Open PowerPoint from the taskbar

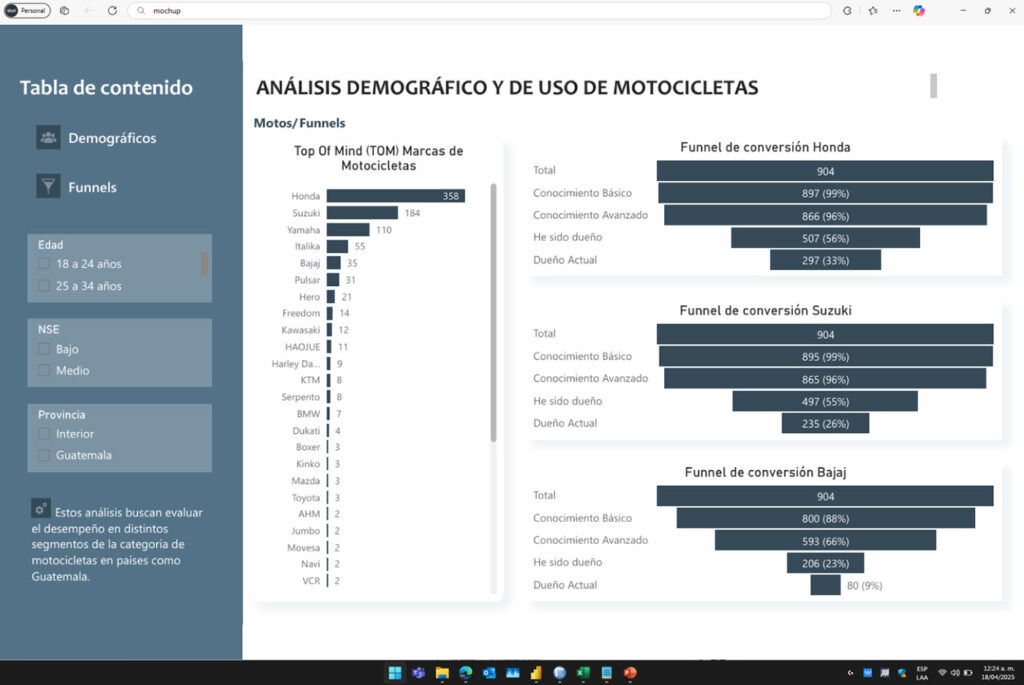point(630,673)
